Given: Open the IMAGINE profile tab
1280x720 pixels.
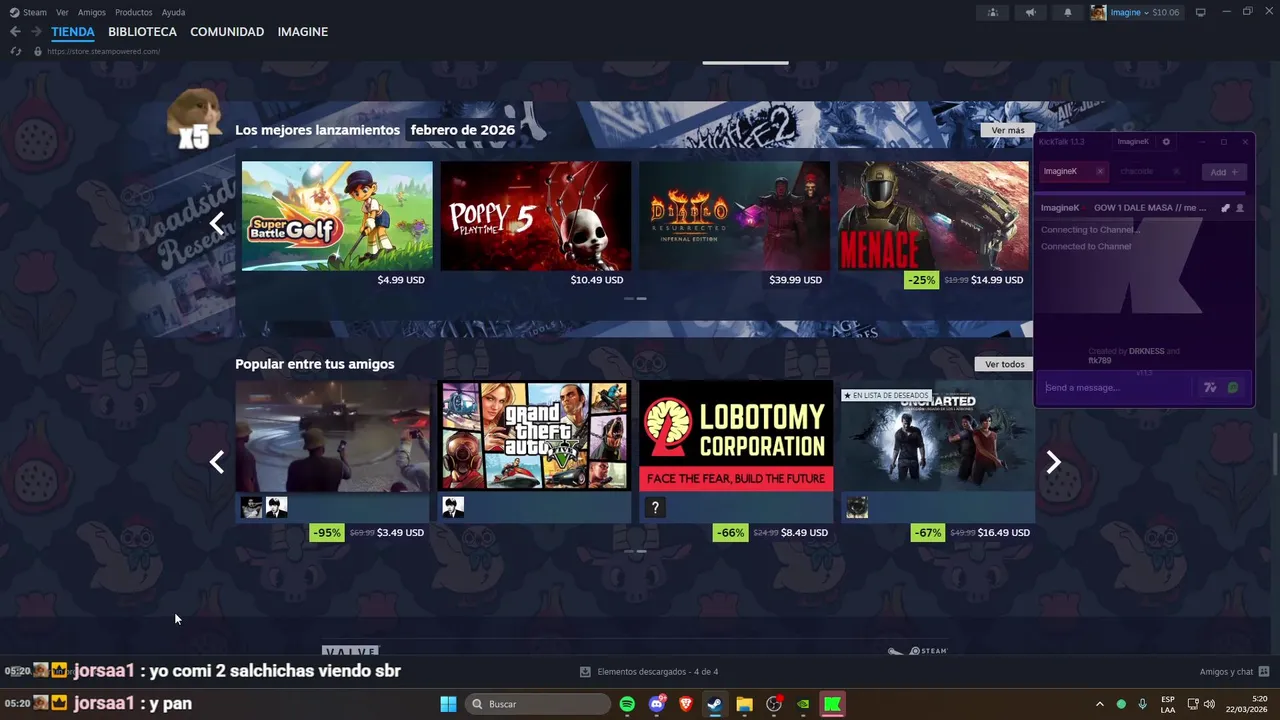Looking at the screenshot, I should click(x=303, y=32).
